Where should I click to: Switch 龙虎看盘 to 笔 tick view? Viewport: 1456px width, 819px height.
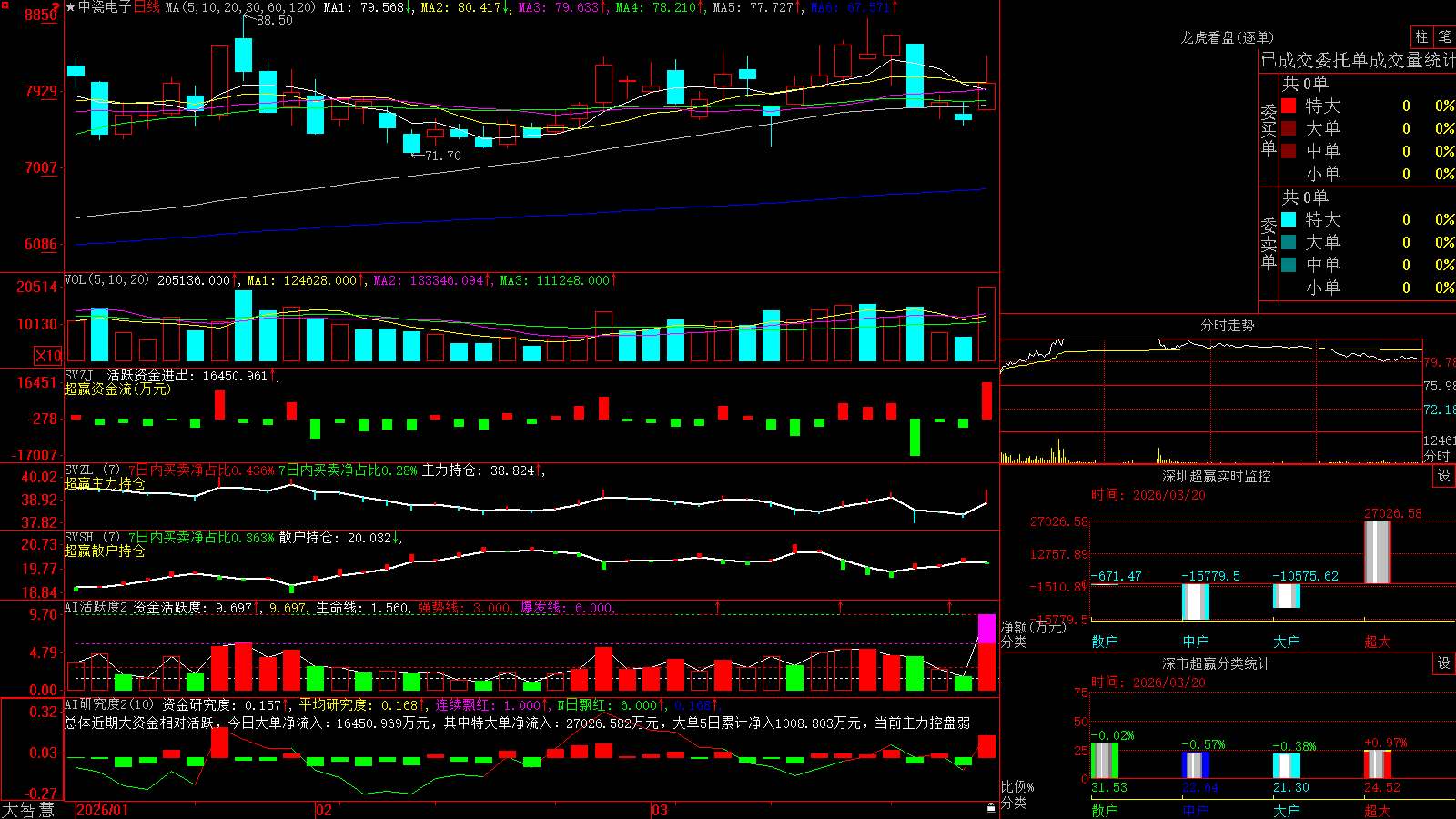1445,36
